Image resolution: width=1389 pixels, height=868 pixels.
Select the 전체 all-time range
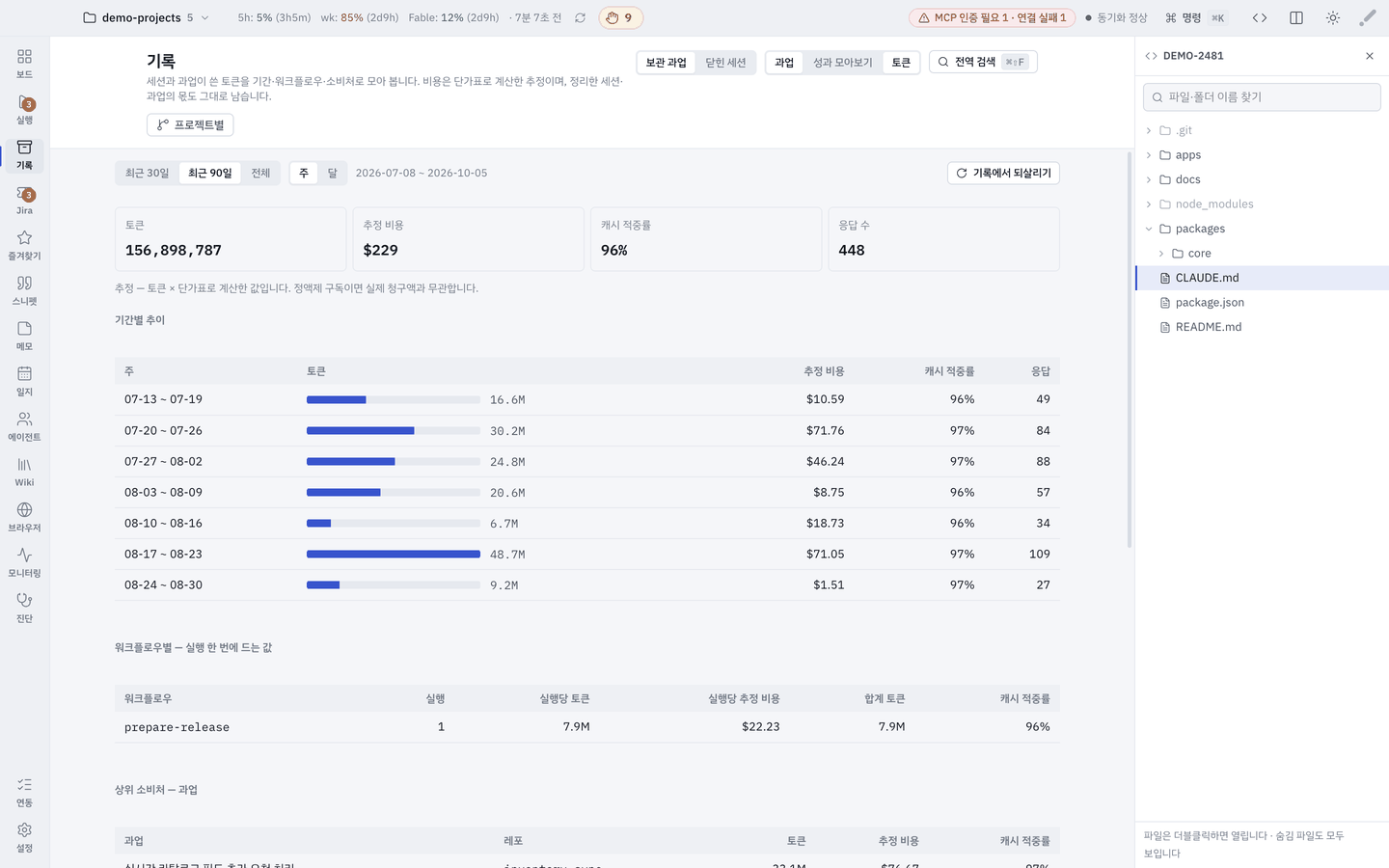[x=260, y=173]
